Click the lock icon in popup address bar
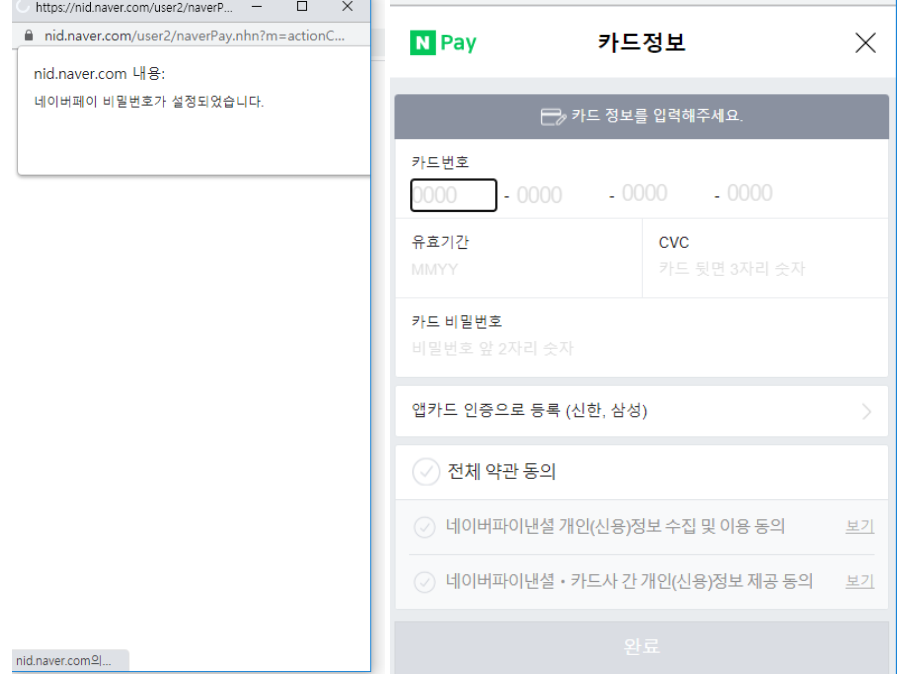 29,36
